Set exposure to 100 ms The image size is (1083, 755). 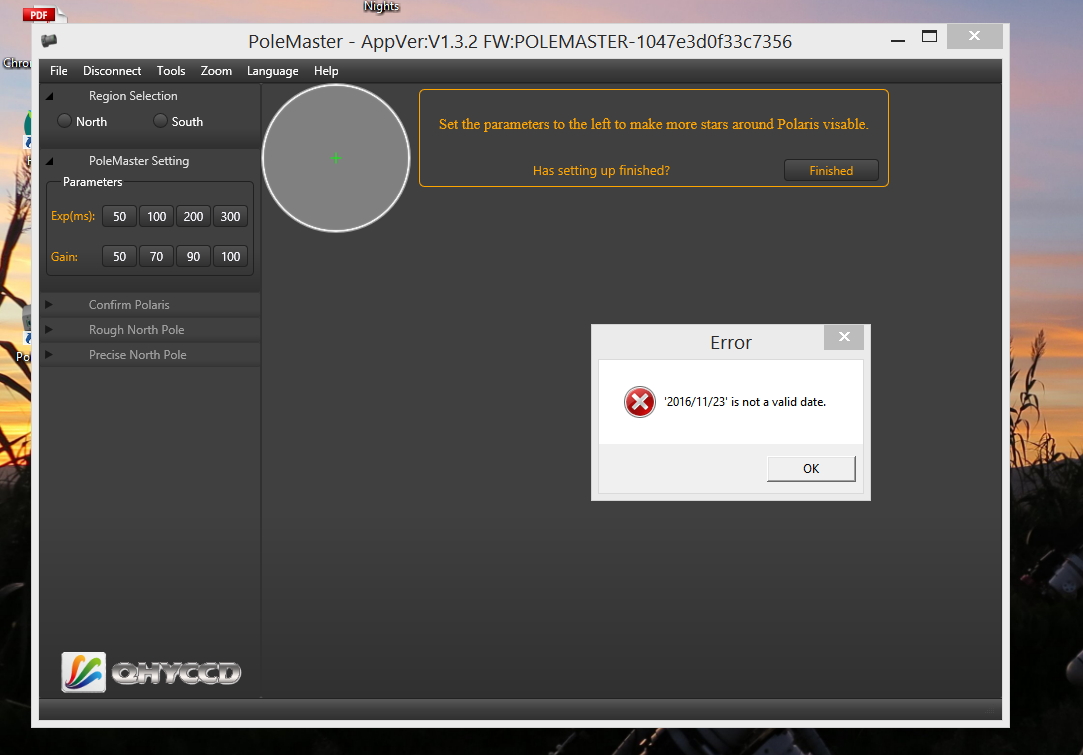pyautogui.click(x=157, y=216)
